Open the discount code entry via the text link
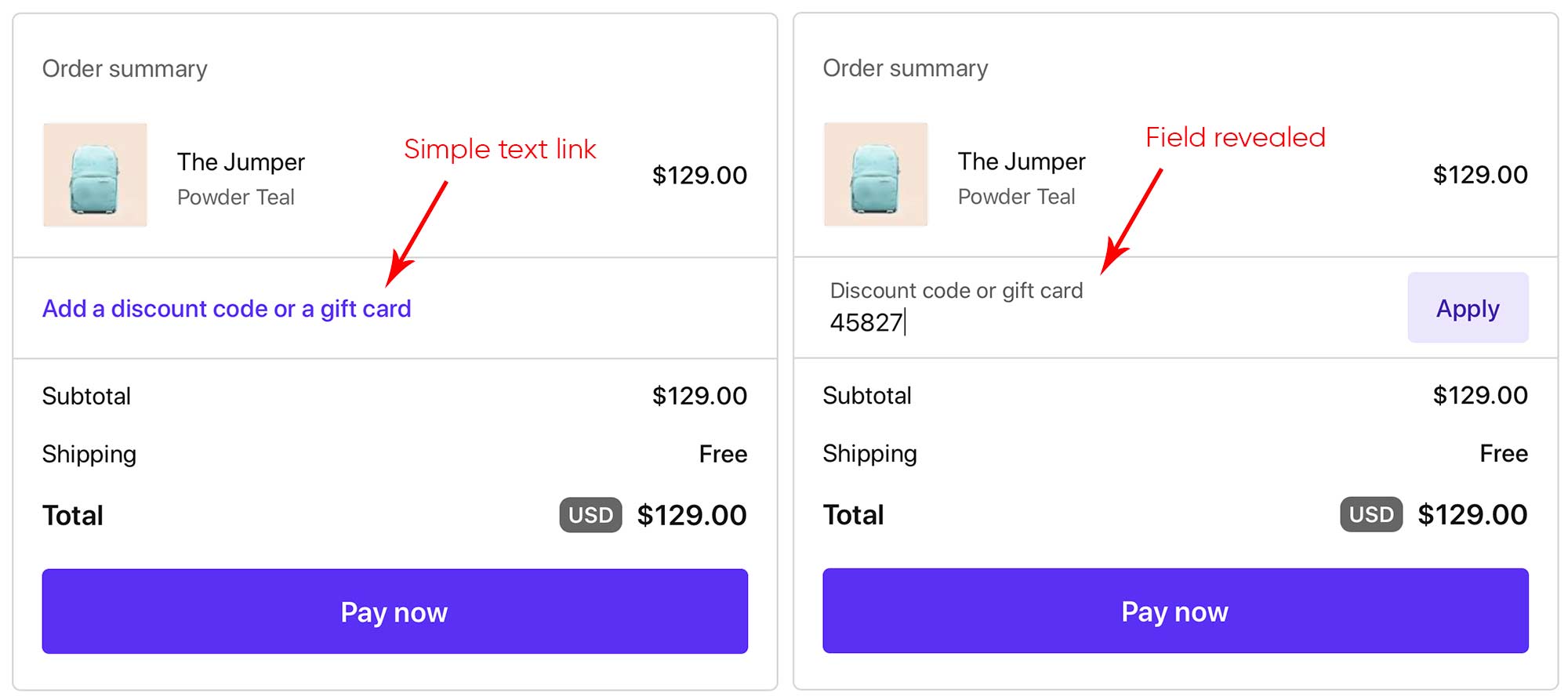The image size is (1568, 700). pos(226,308)
